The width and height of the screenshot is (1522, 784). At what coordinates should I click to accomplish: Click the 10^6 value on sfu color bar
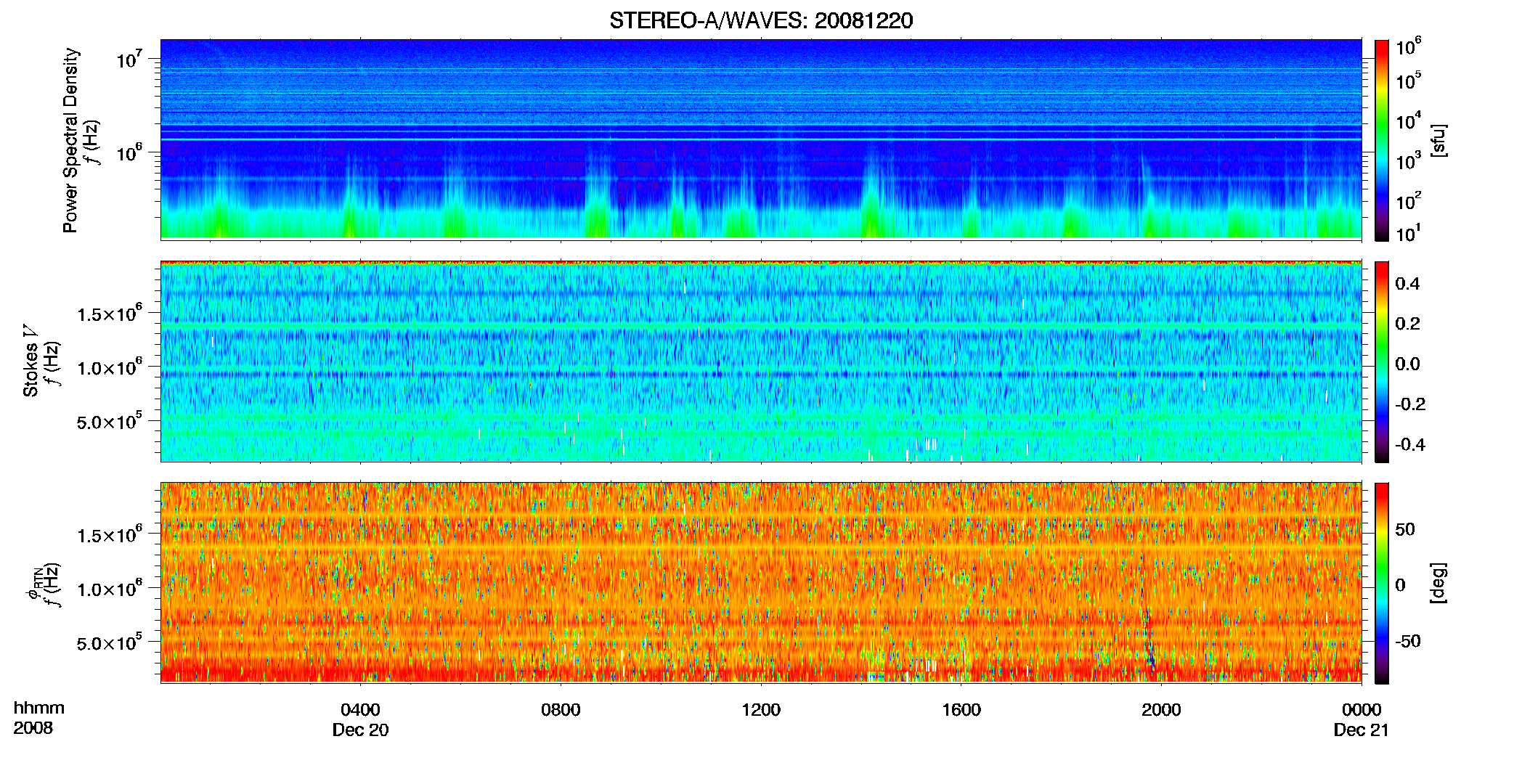click(x=1409, y=47)
